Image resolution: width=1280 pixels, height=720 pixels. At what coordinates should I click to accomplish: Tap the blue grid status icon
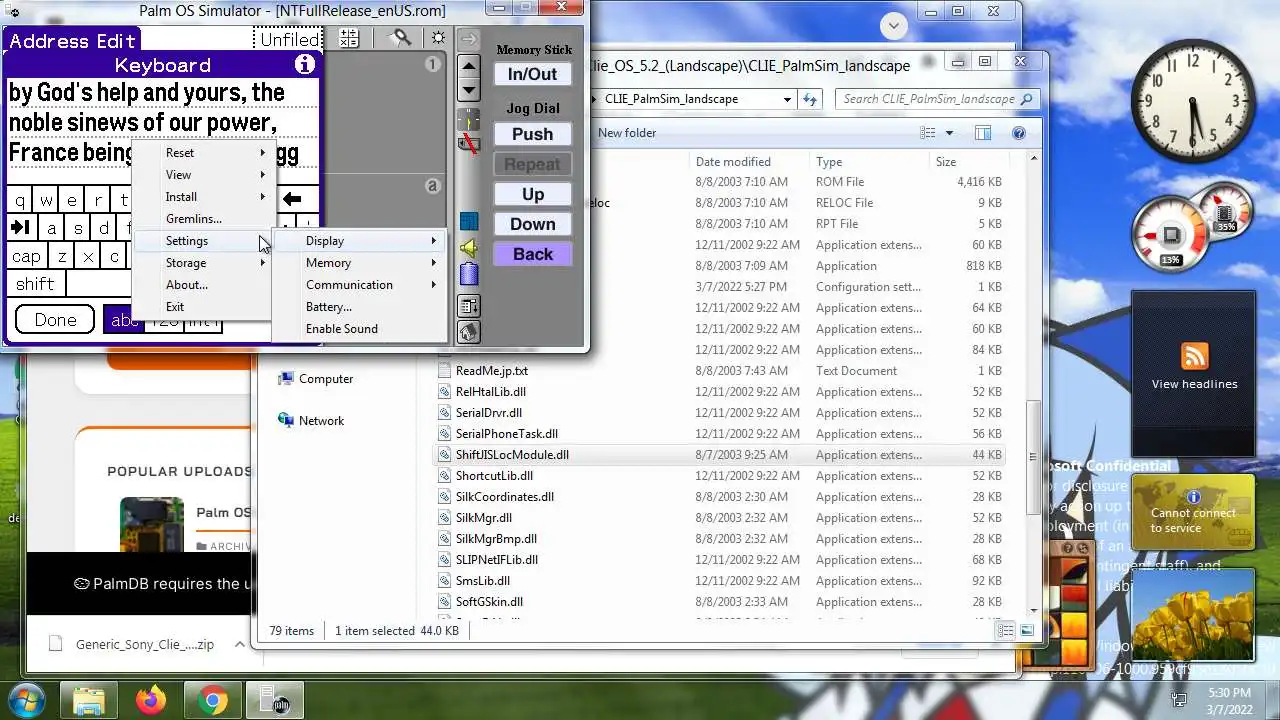click(469, 221)
